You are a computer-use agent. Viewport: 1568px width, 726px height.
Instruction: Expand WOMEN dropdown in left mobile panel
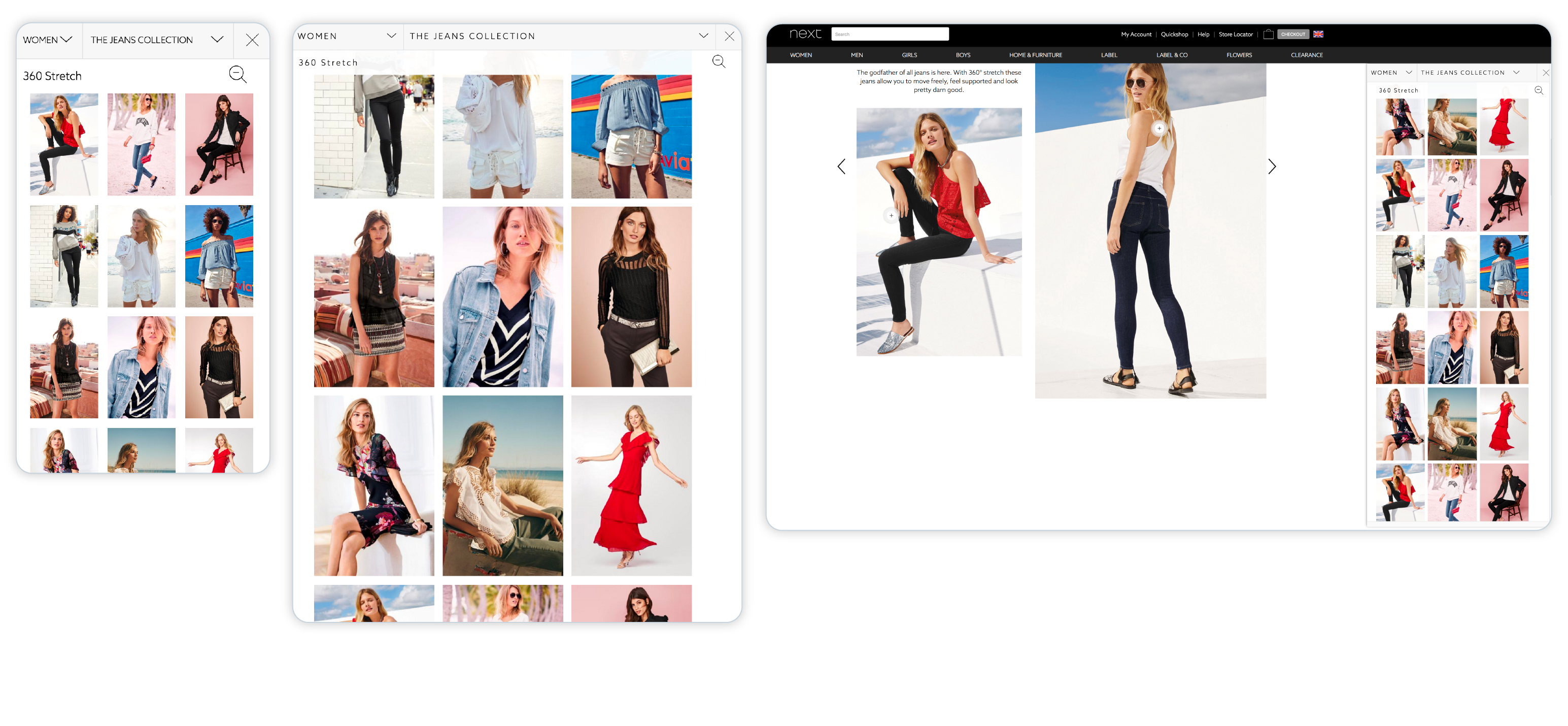click(x=48, y=40)
